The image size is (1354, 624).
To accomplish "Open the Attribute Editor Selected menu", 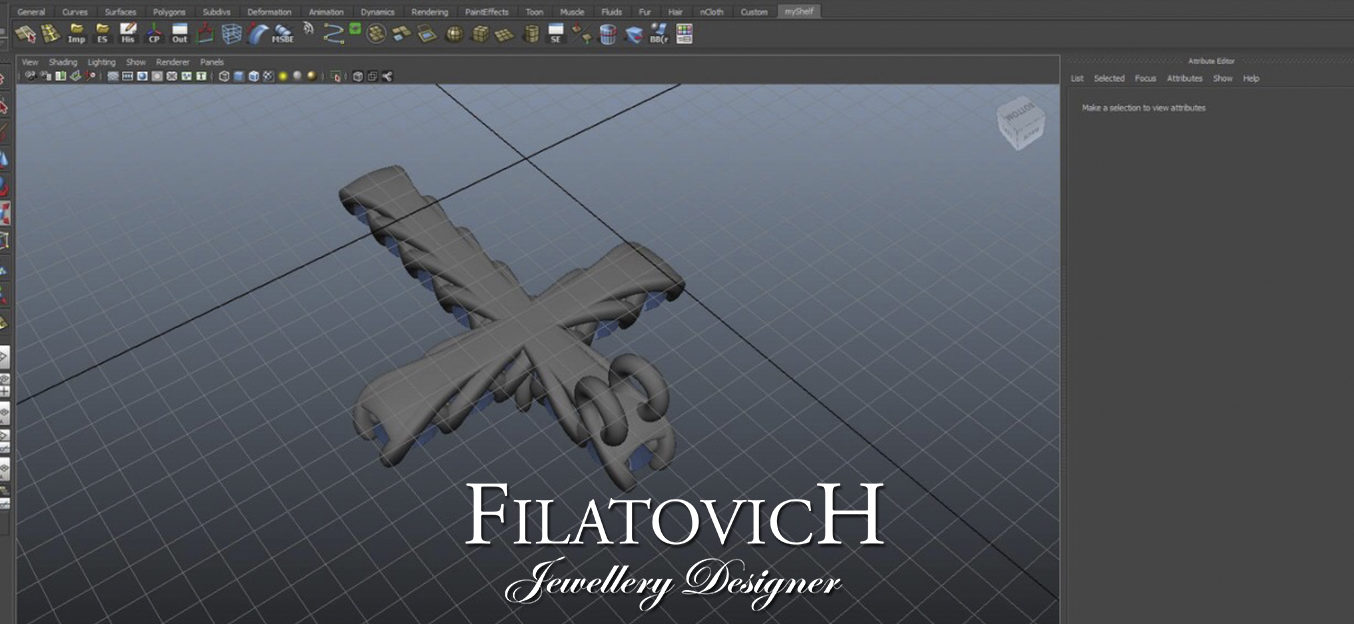I will point(1109,78).
